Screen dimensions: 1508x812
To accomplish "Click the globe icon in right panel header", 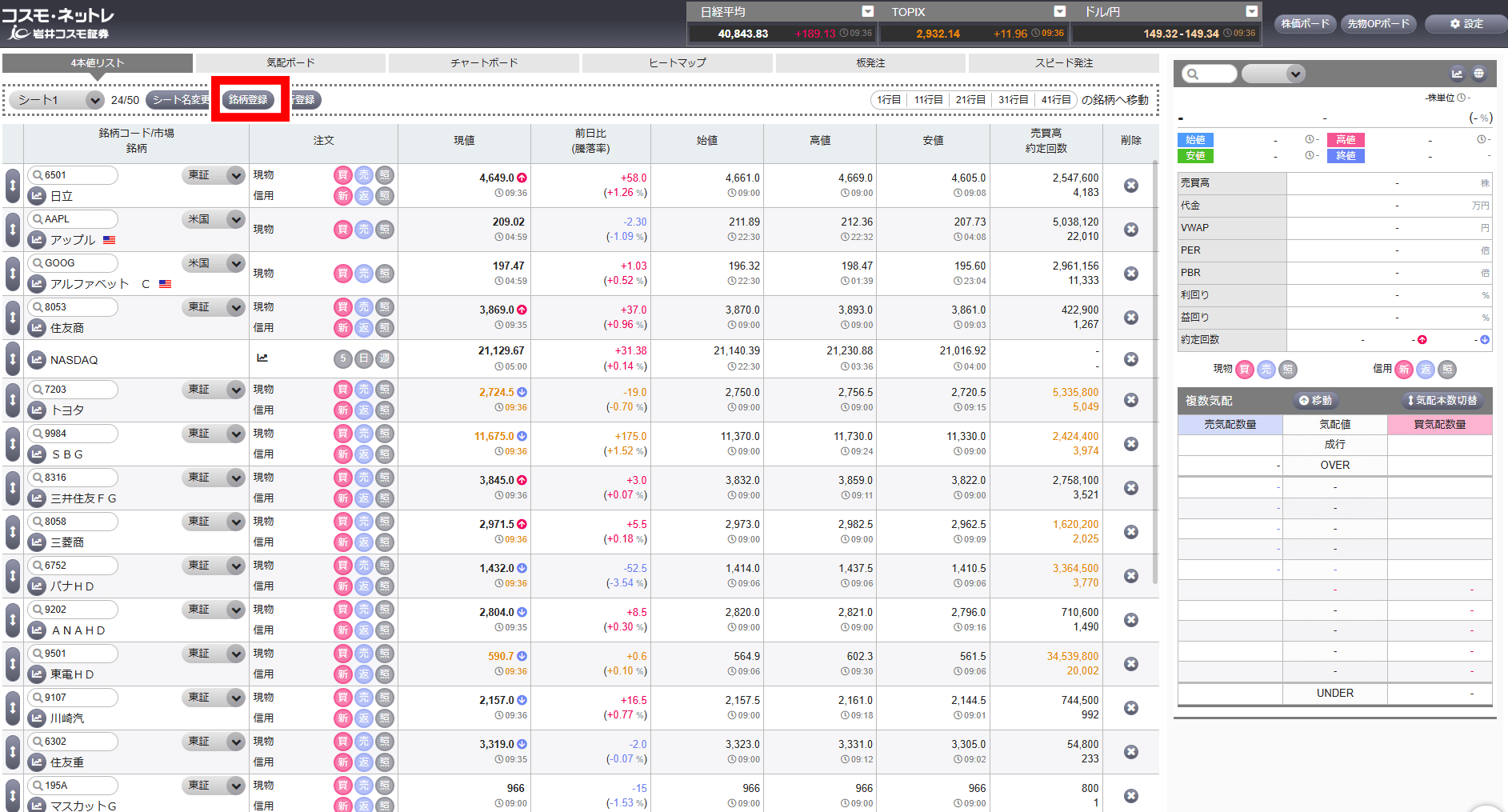I will point(1478,74).
